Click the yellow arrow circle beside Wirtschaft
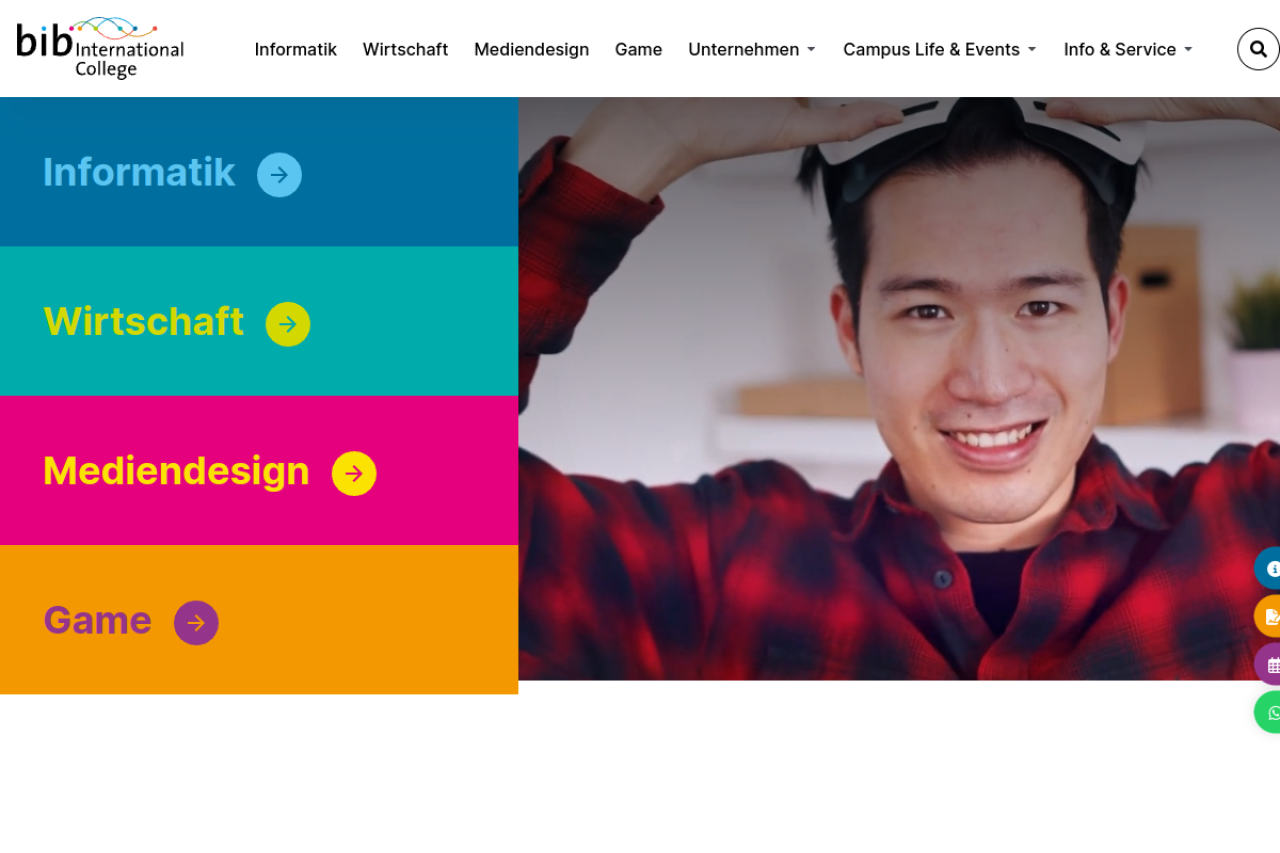The width and height of the screenshot is (1280, 853). tap(288, 324)
